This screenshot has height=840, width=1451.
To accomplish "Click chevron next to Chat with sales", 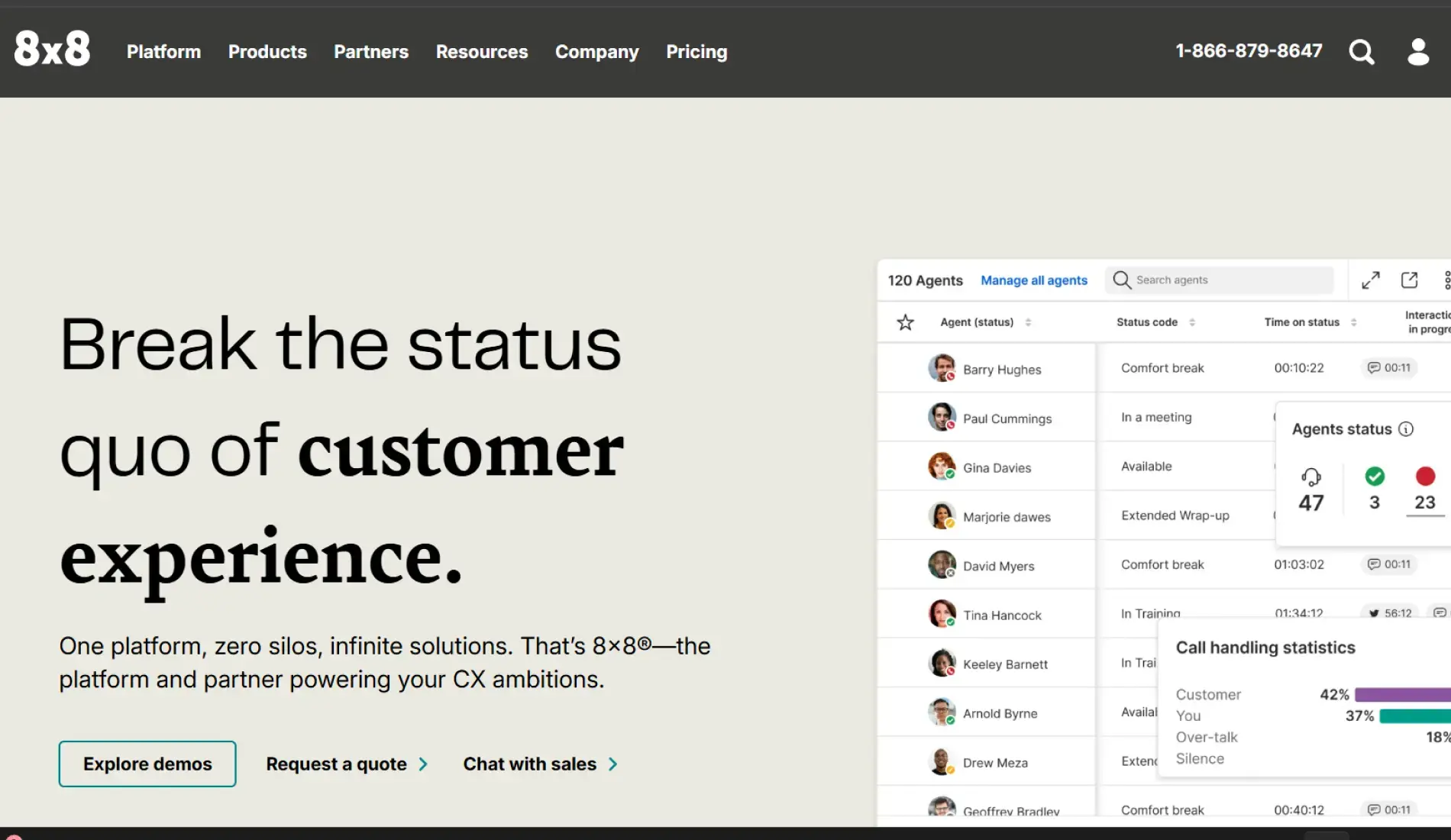I will coord(612,764).
